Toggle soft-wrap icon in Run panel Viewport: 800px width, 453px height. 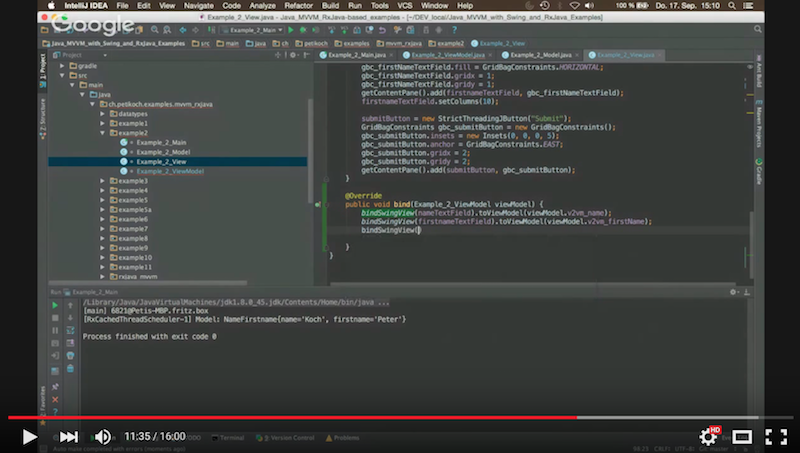pos(70,331)
